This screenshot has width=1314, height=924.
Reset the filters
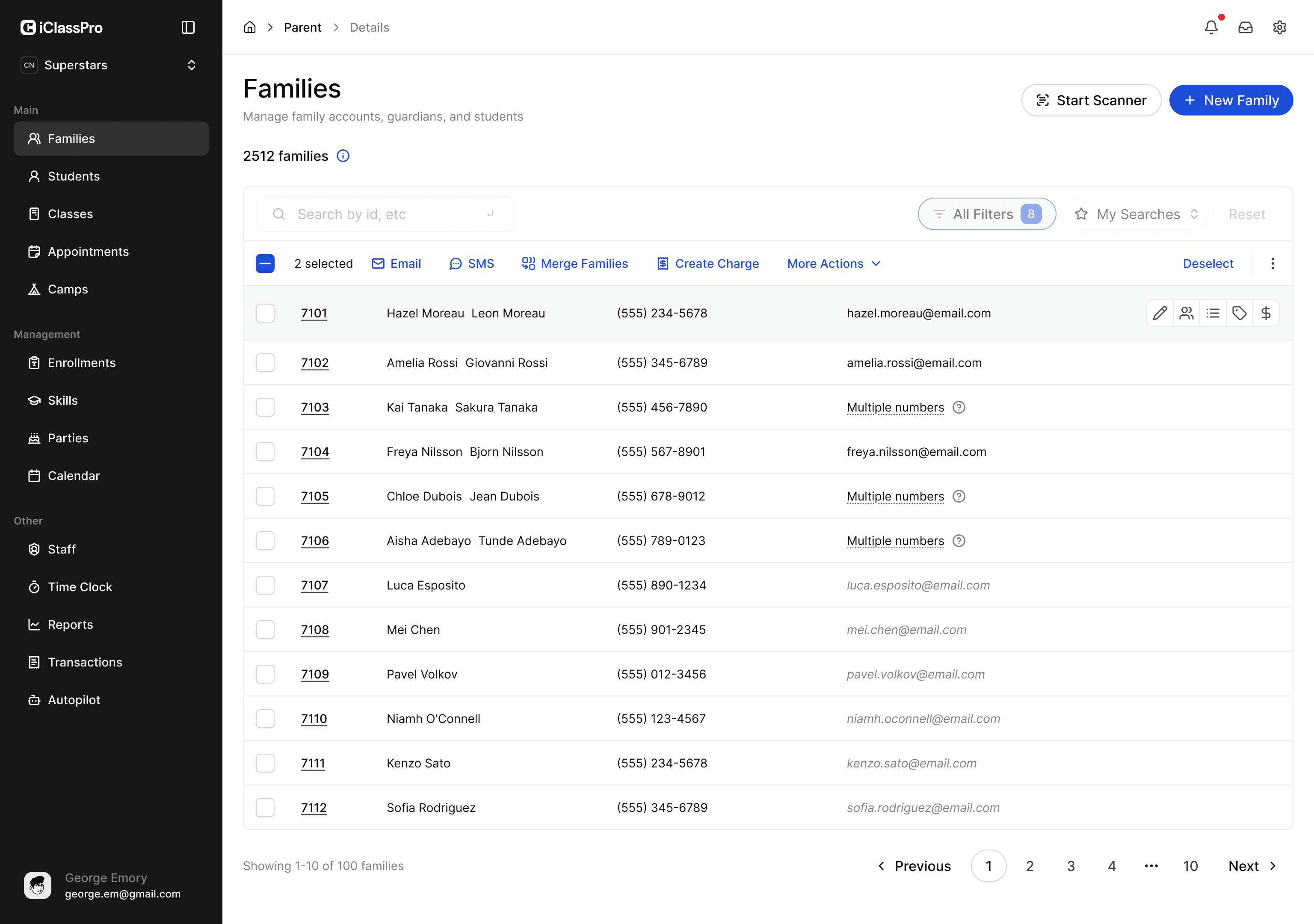1246,214
